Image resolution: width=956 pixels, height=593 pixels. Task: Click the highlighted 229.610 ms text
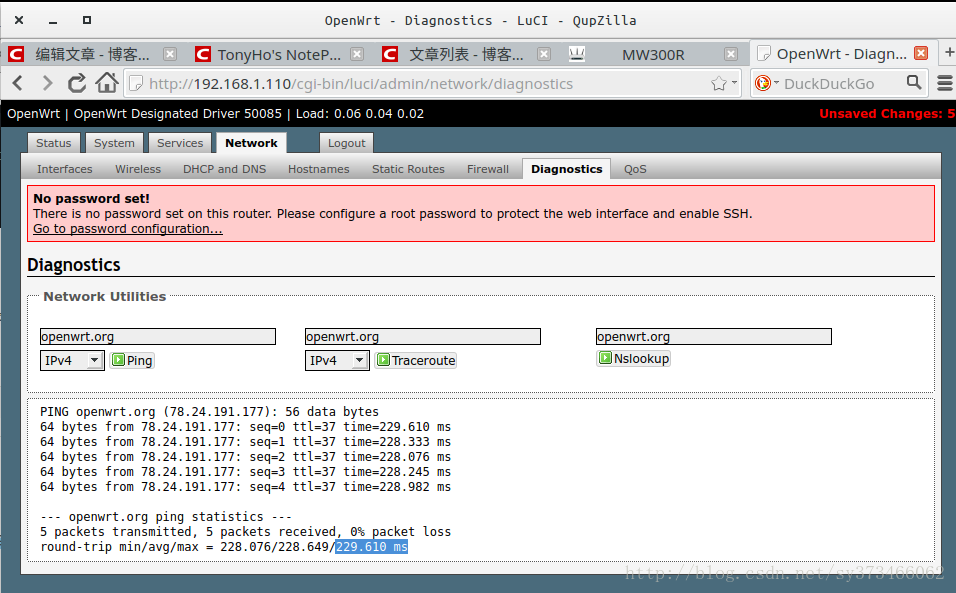click(x=371, y=547)
